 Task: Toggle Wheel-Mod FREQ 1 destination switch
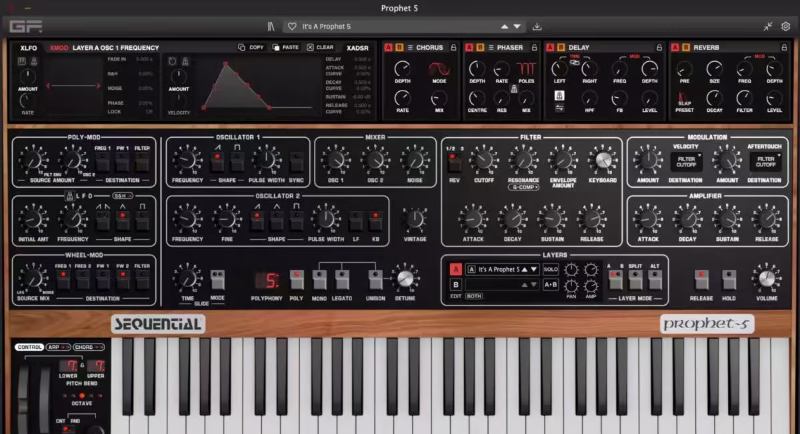click(63, 279)
